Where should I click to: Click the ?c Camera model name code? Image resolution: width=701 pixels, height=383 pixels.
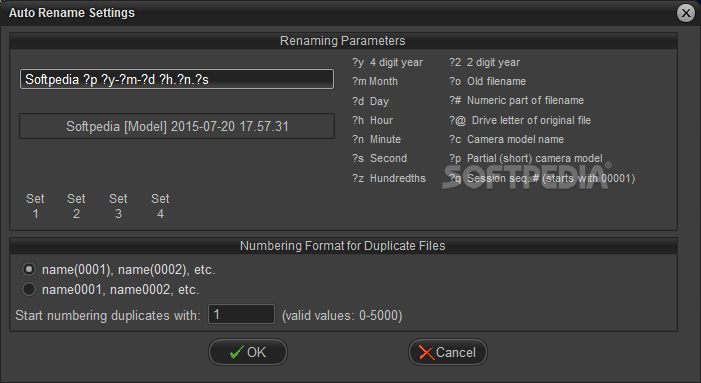point(507,139)
